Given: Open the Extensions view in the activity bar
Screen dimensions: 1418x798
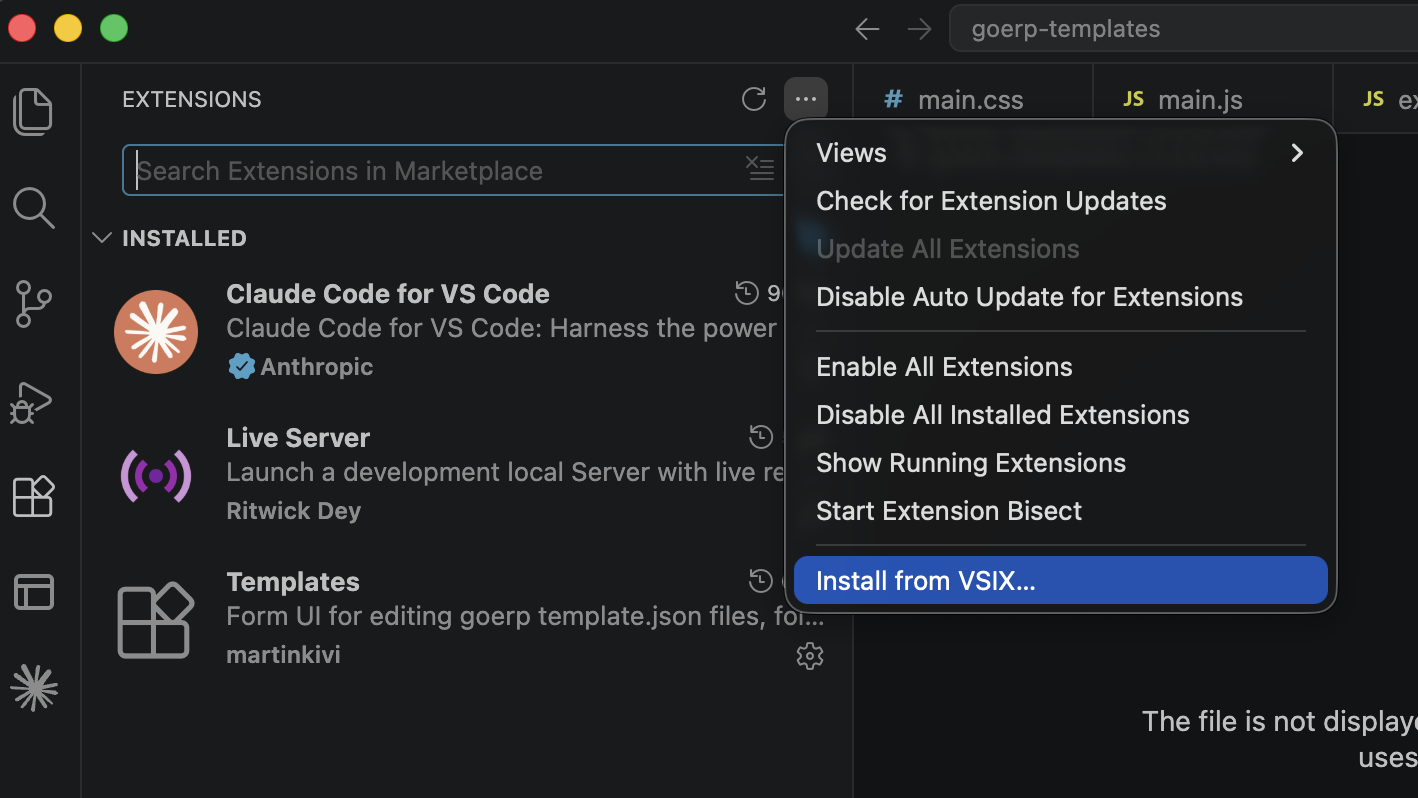Looking at the screenshot, I should point(33,496).
